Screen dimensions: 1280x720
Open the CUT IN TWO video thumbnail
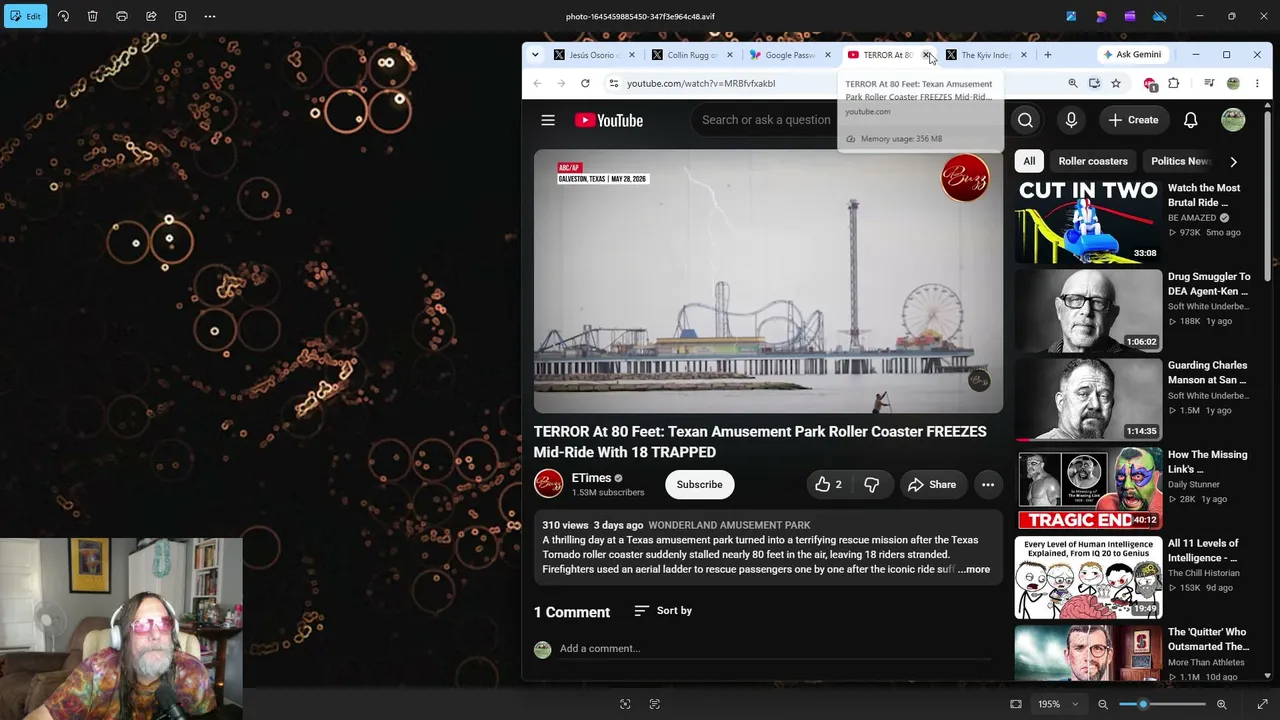(x=1089, y=222)
